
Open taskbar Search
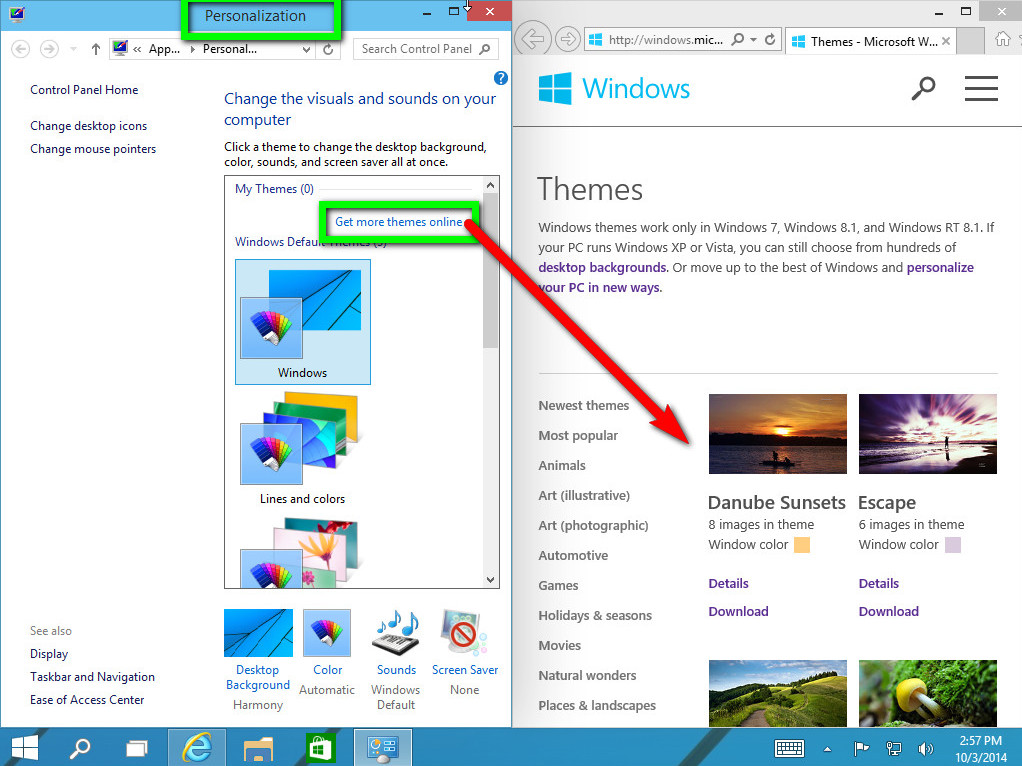[x=80, y=748]
